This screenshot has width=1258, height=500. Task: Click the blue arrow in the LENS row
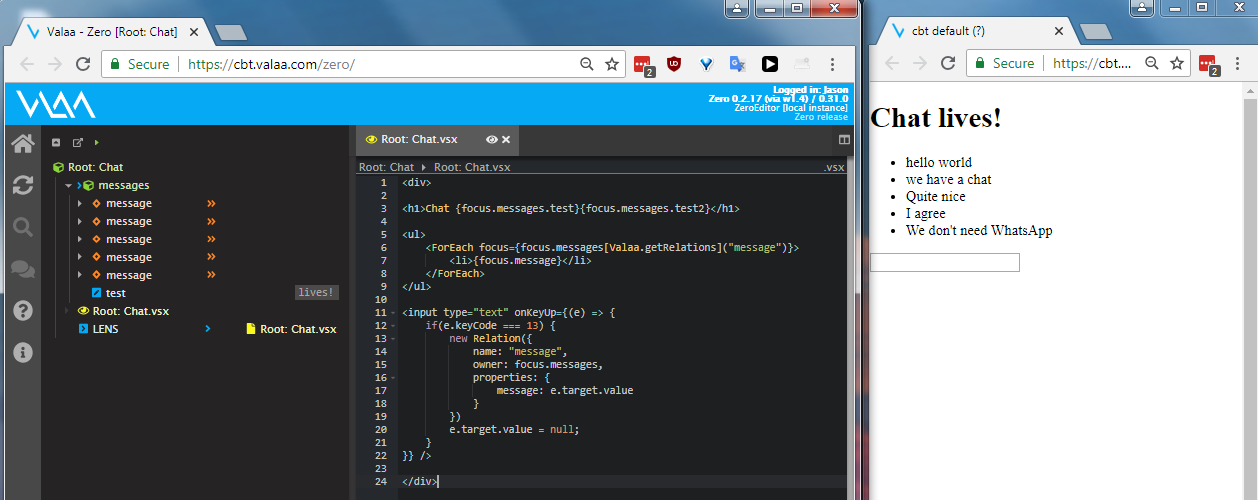pyautogui.click(x=207, y=329)
